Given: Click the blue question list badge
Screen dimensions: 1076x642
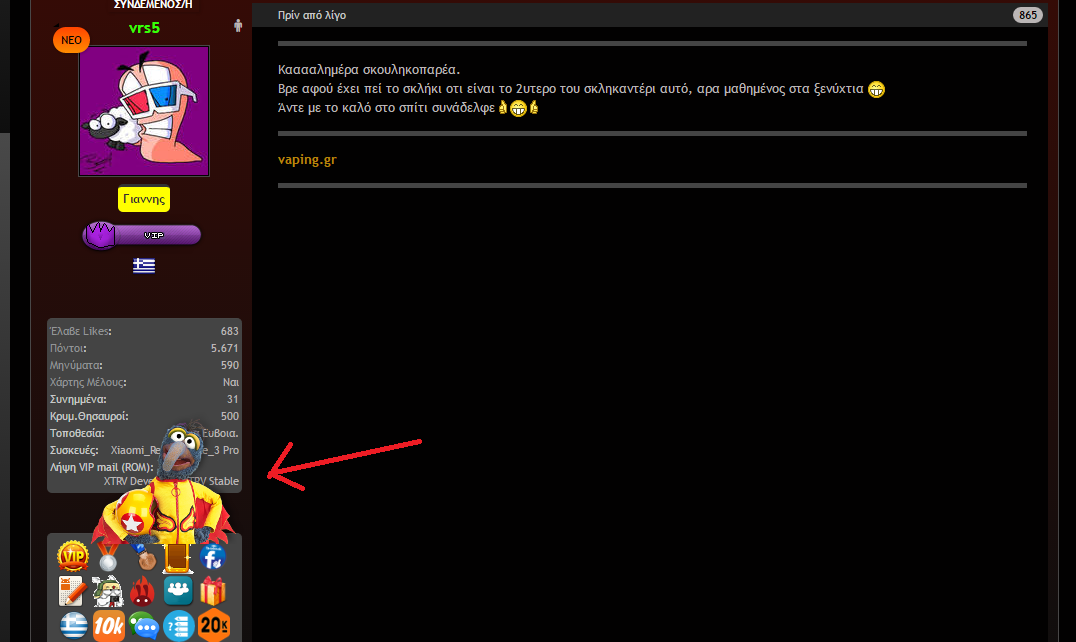Looking at the screenshot, I should pos(178,626).
